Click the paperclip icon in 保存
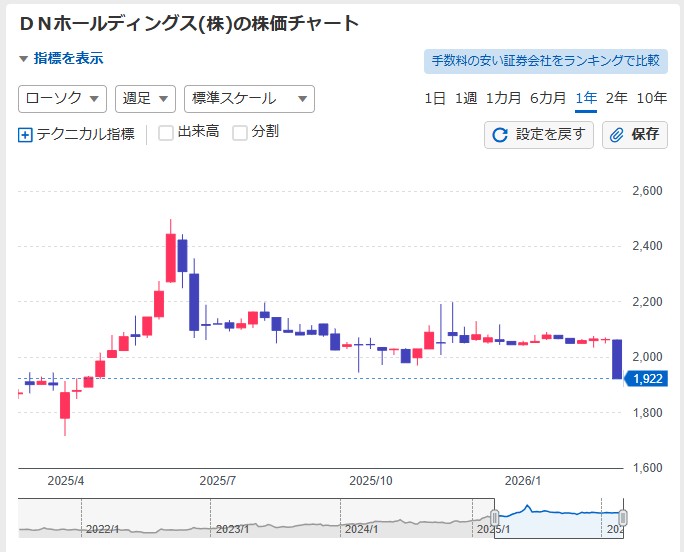Viewport: 684px width, 552px height. (617, 134)
